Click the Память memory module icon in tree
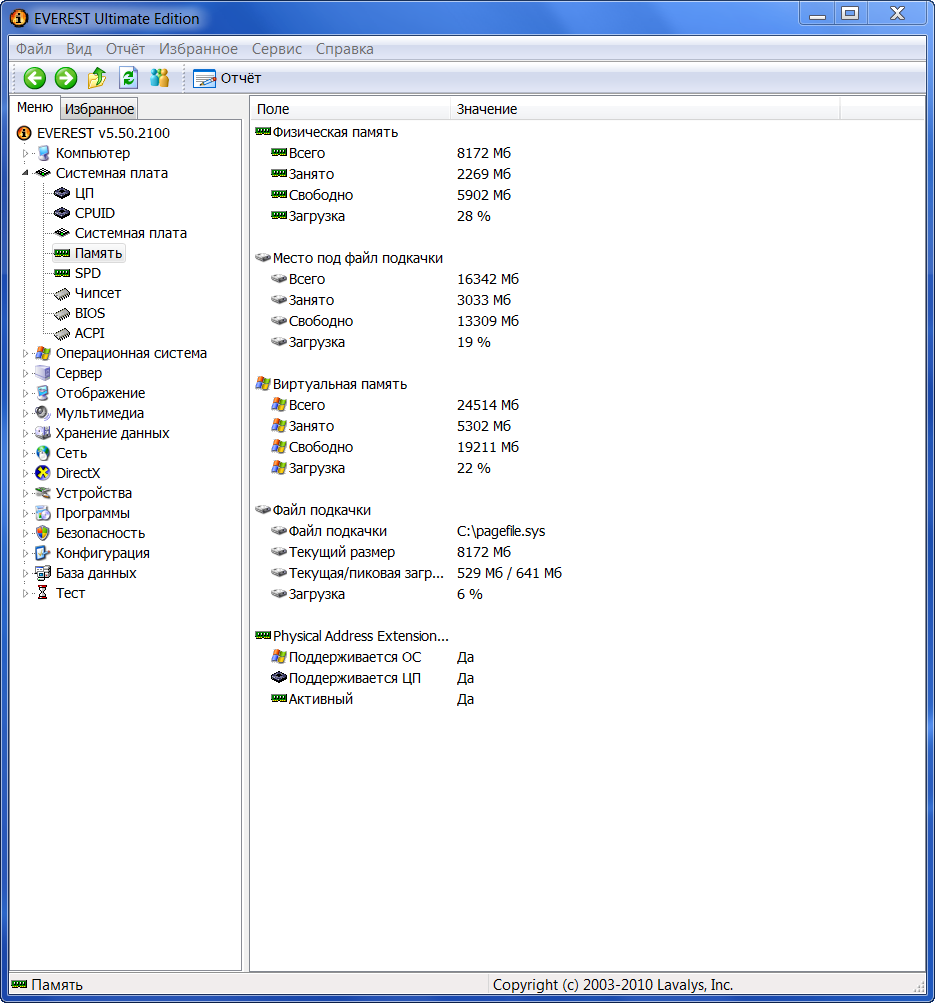The height and width of the screenshot is (1003, 935). pyautogui.click(x=62, y=253)
